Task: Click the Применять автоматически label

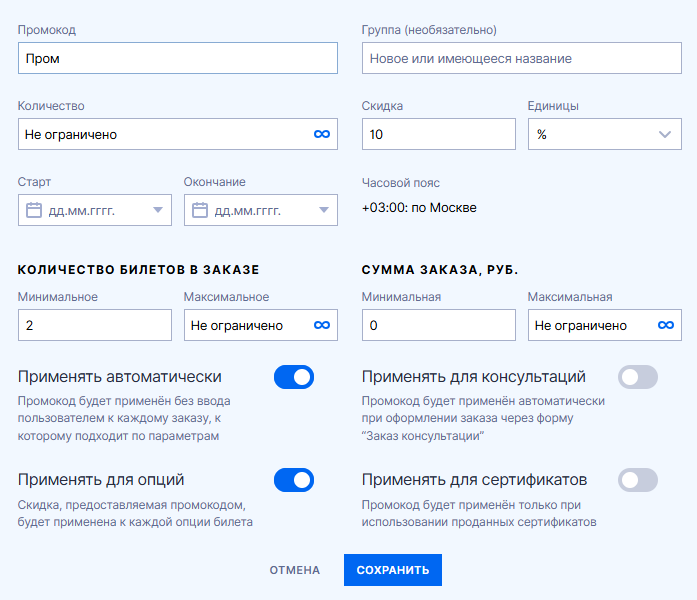Action: click(120, 377)
